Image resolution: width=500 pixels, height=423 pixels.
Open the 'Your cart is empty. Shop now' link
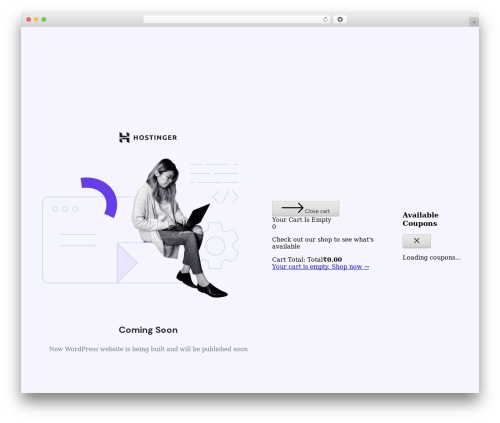point(320,267)
